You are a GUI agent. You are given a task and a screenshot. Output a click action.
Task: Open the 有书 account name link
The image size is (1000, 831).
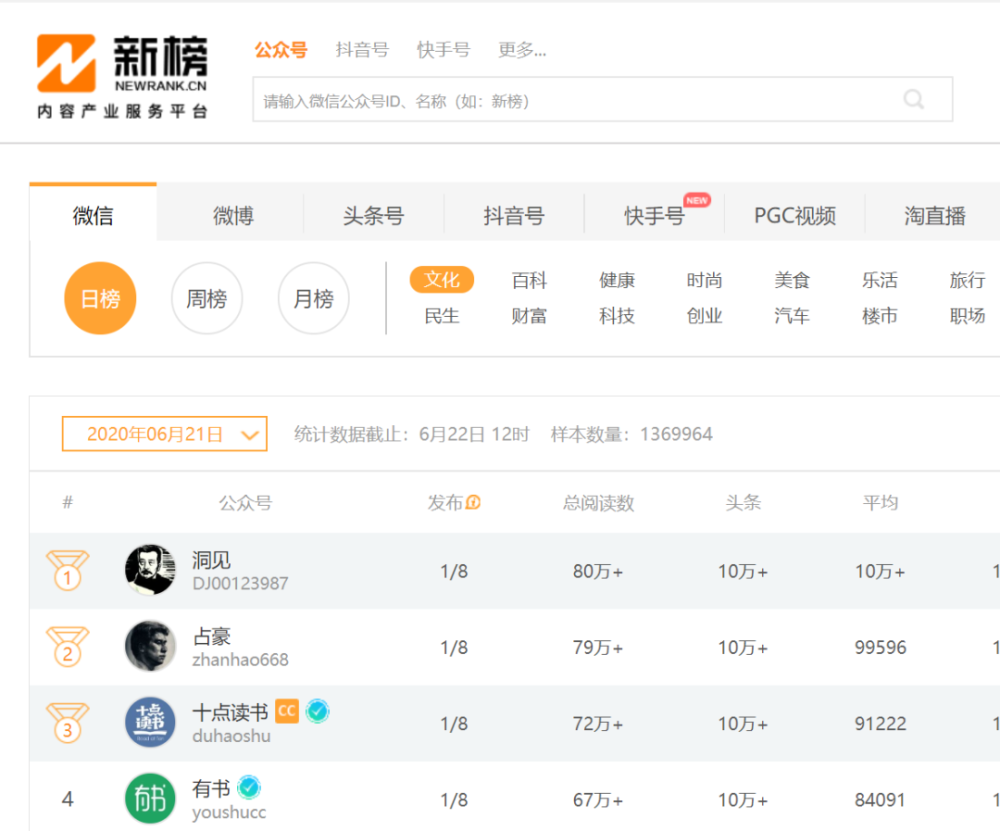point(211,789)
